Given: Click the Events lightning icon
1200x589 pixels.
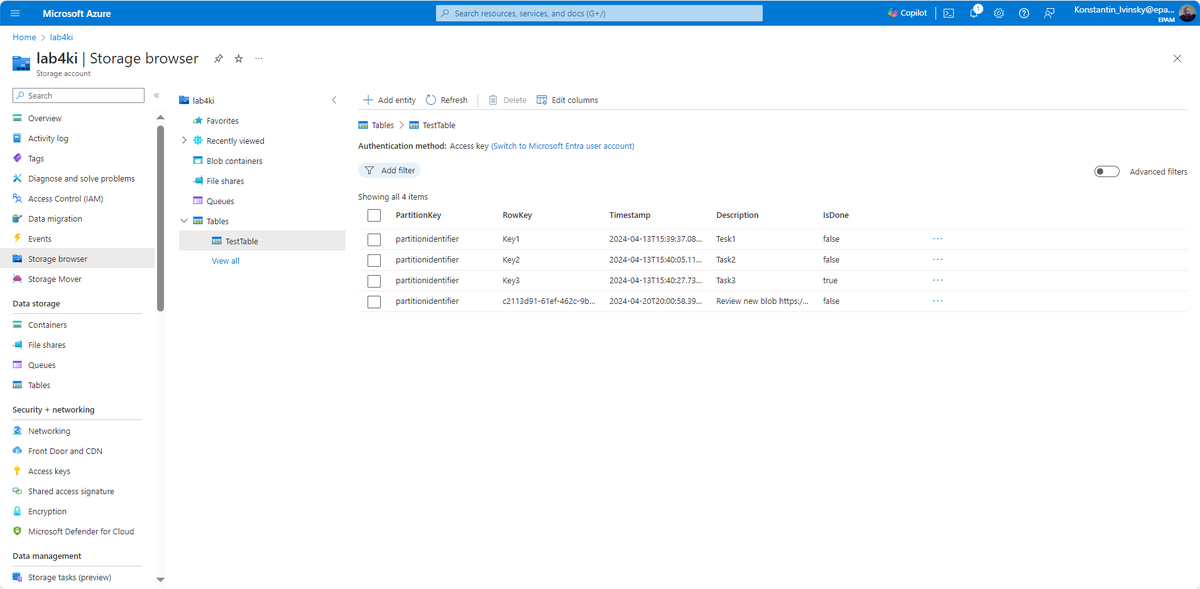Looking at the screenshot, I should point(18,239).
